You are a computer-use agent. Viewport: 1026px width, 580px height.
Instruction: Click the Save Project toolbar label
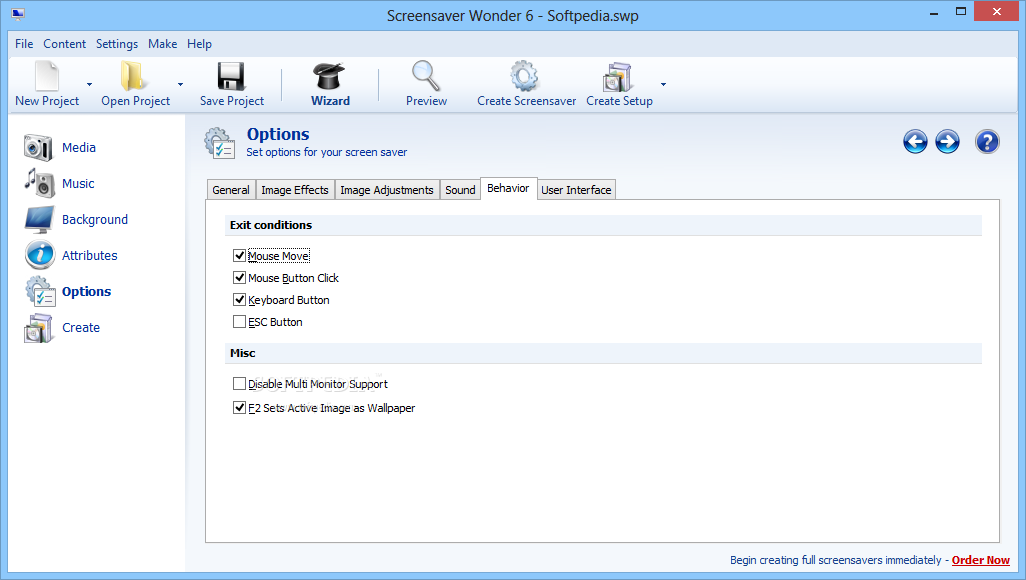click(232, 101)
